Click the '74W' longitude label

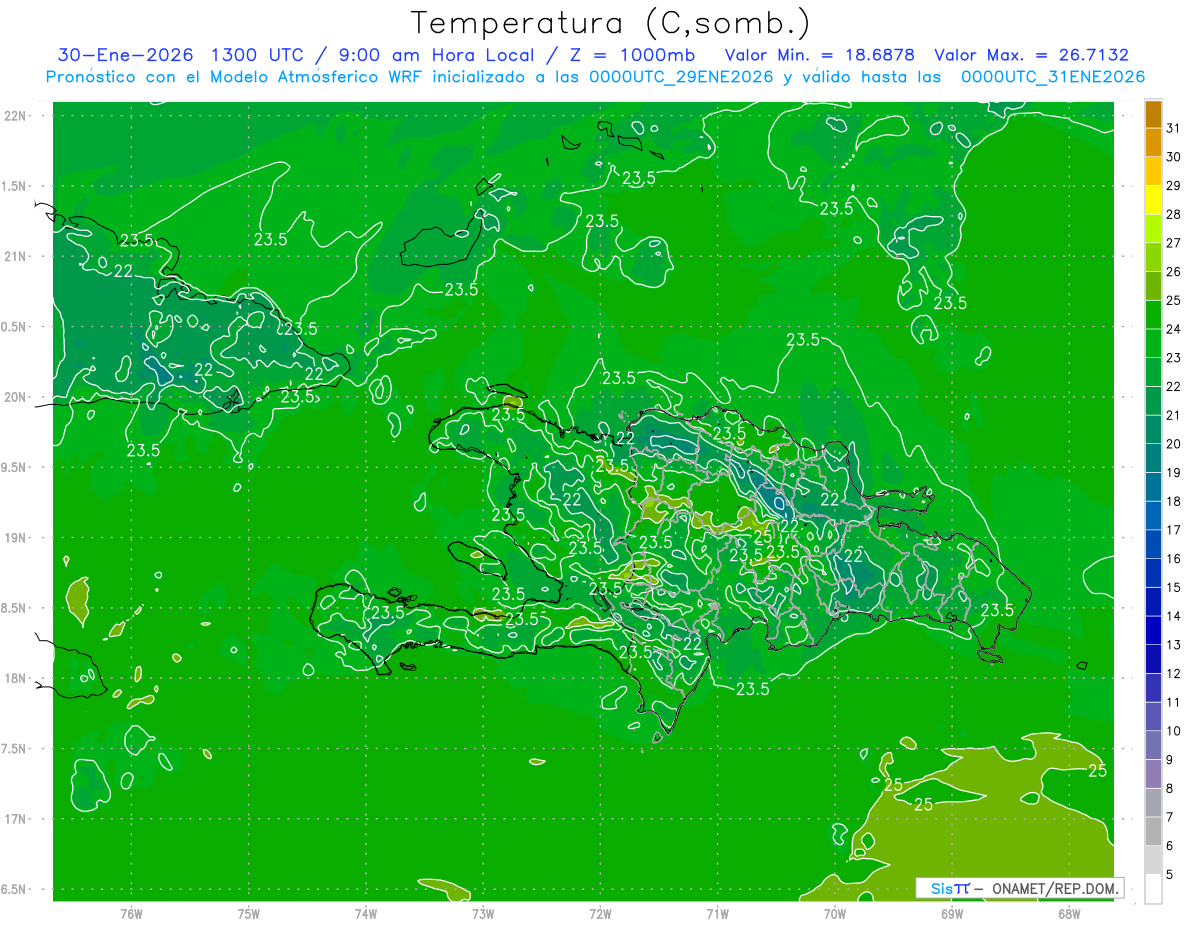coord(366,913)
